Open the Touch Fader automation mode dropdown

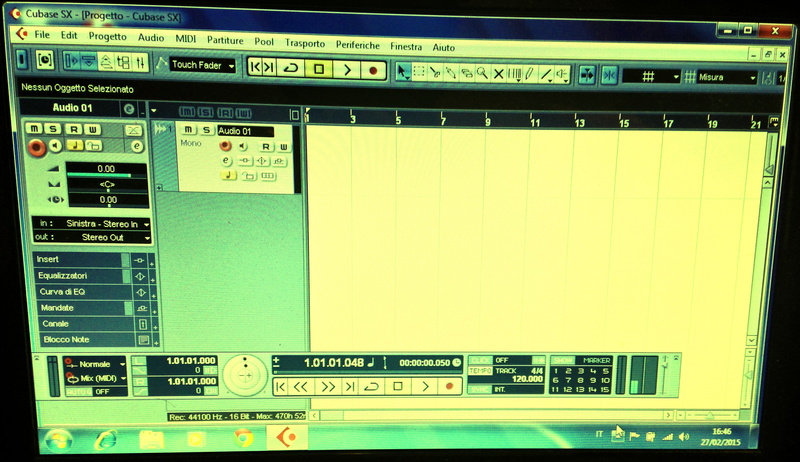pyautogui.click(x=203, y=65)
